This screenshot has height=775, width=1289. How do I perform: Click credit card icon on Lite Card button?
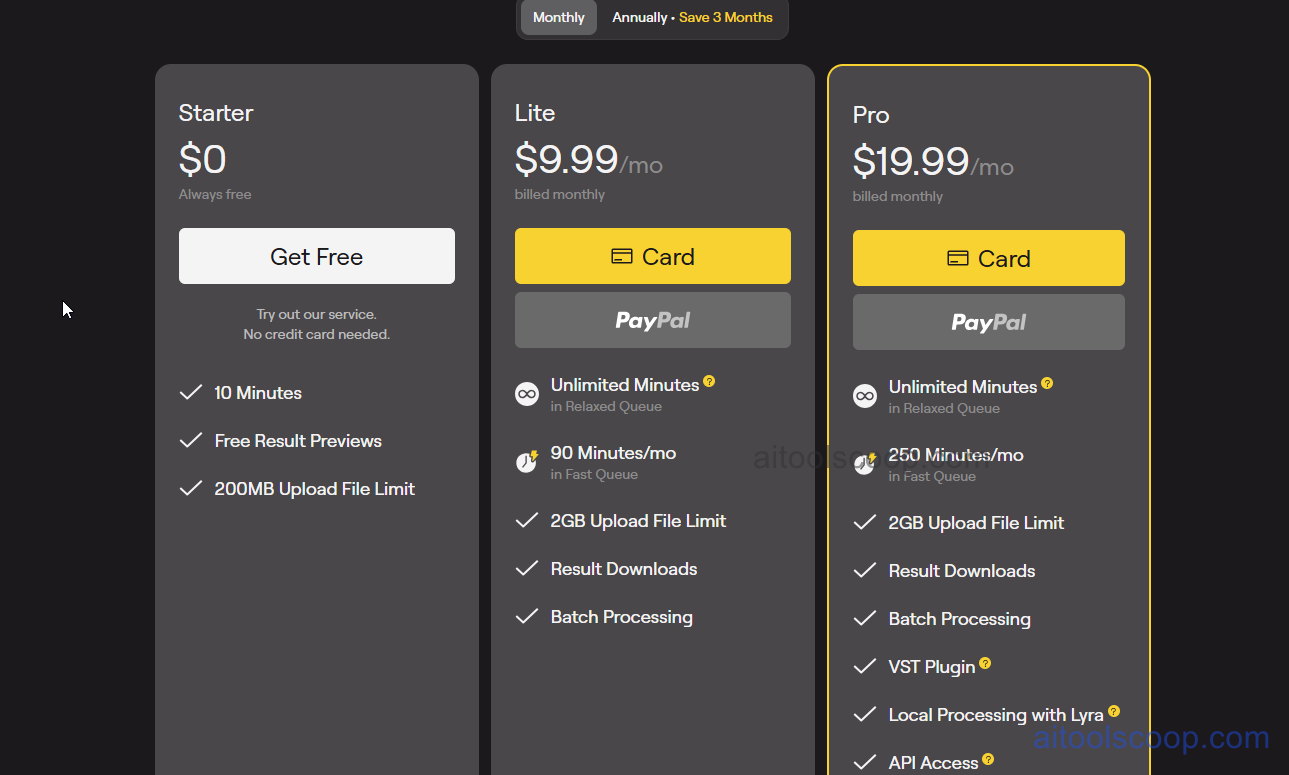622,257
